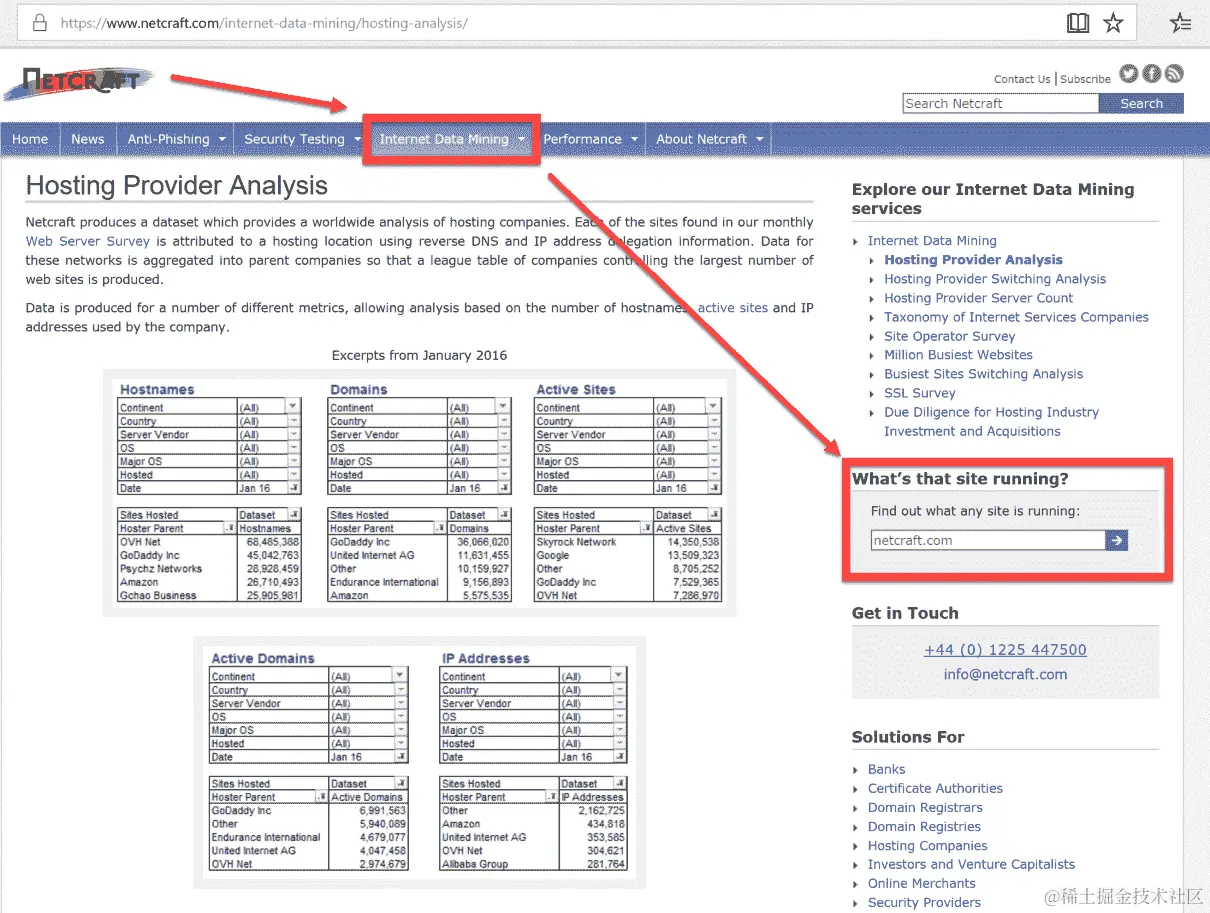
Task: Click the Hostnames excerpt table image
Action: coord(209,492)
